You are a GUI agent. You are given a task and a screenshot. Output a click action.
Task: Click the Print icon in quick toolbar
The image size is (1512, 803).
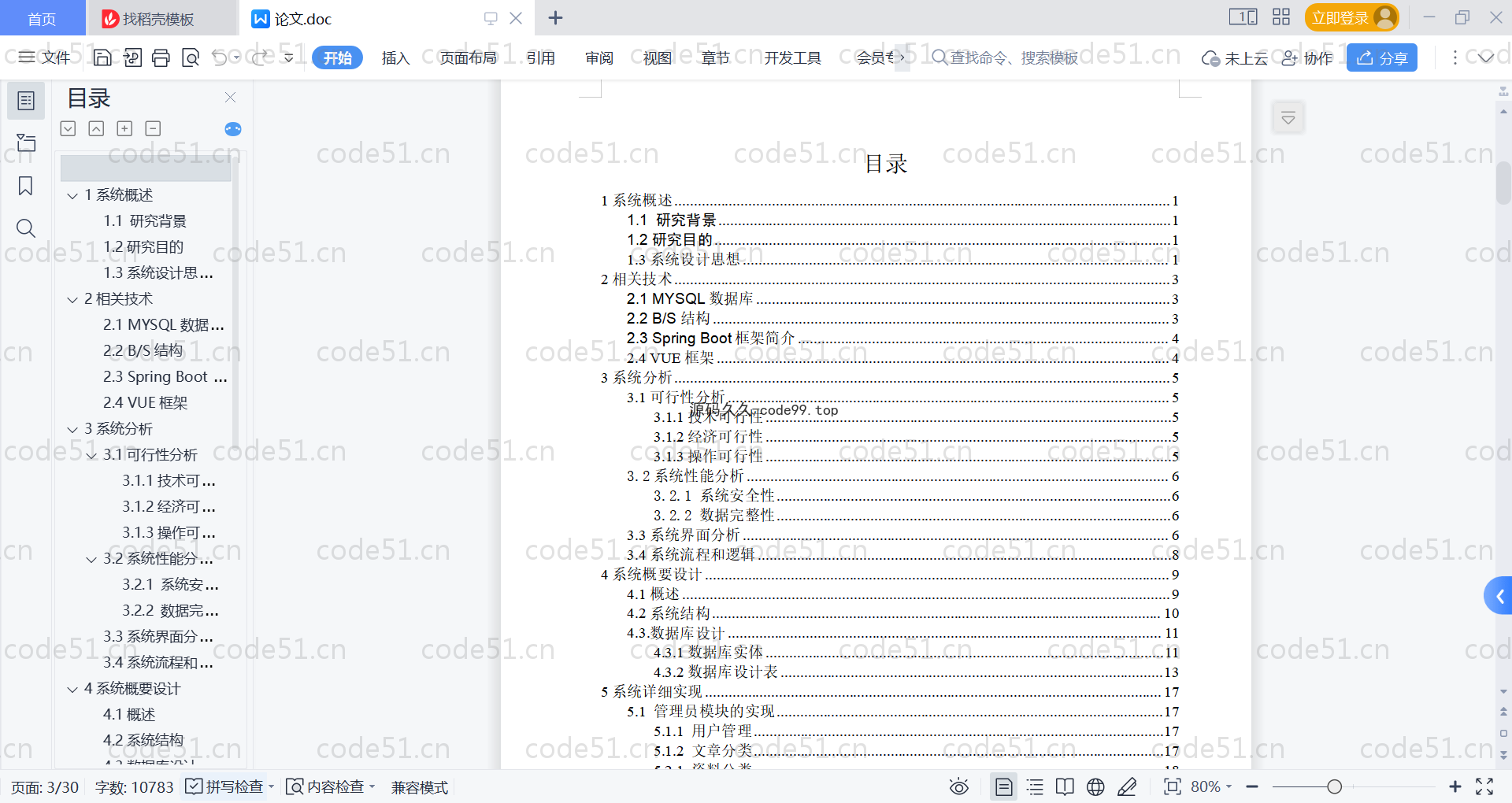(161, 57)
